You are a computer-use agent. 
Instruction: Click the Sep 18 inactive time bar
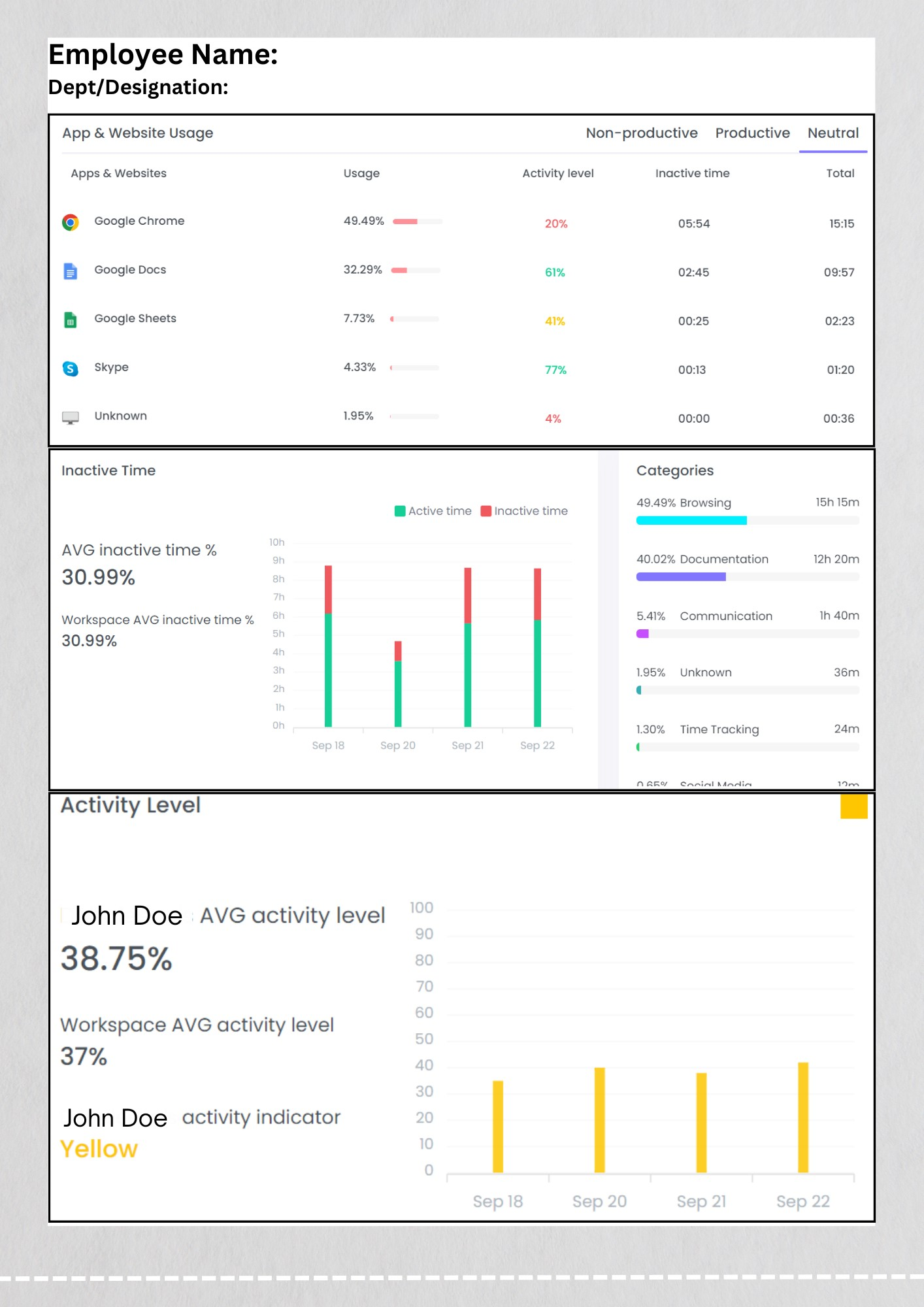(328, 589)
